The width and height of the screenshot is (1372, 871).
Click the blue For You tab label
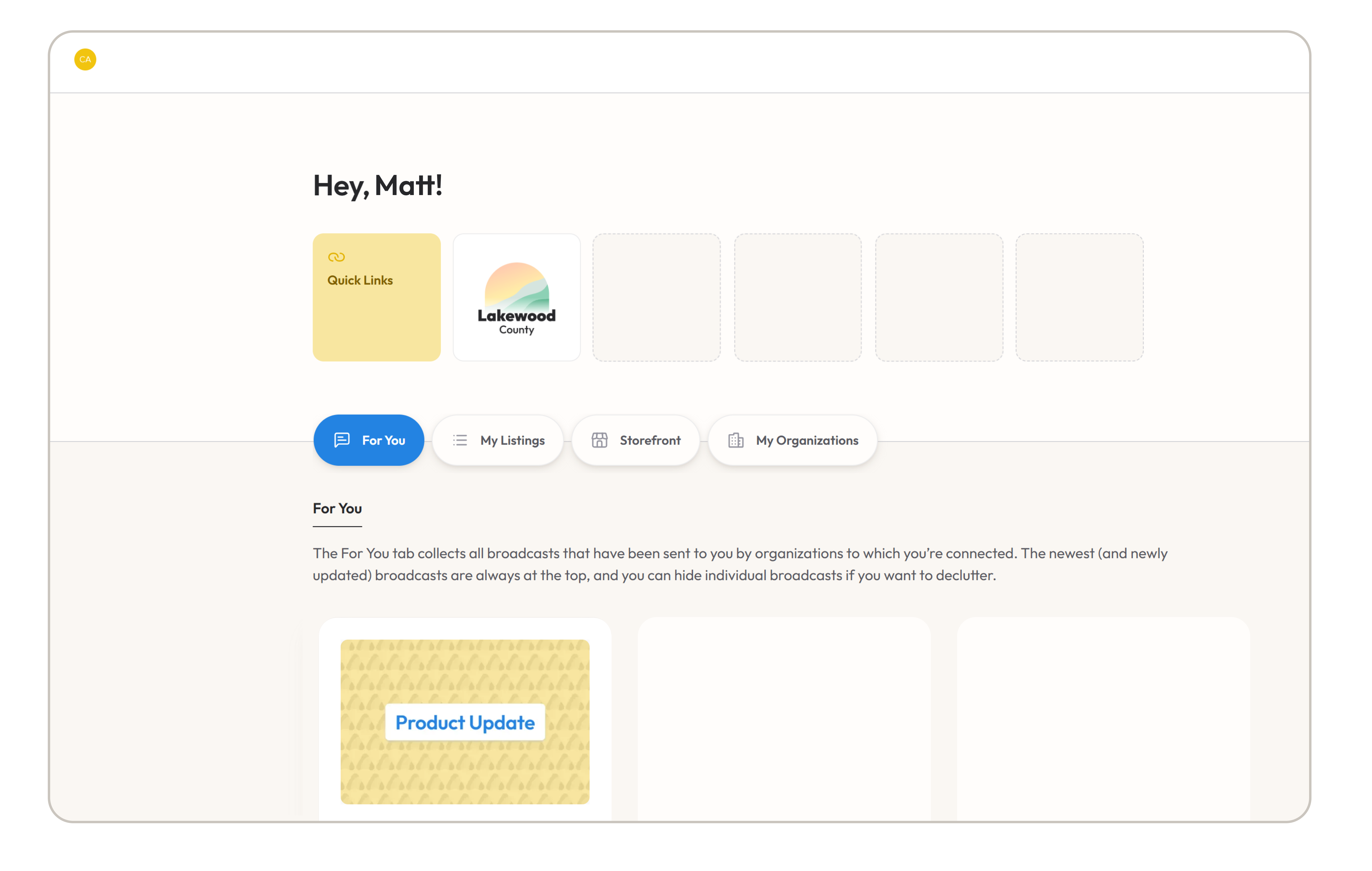pyautogui.click(x=384, y=440)
